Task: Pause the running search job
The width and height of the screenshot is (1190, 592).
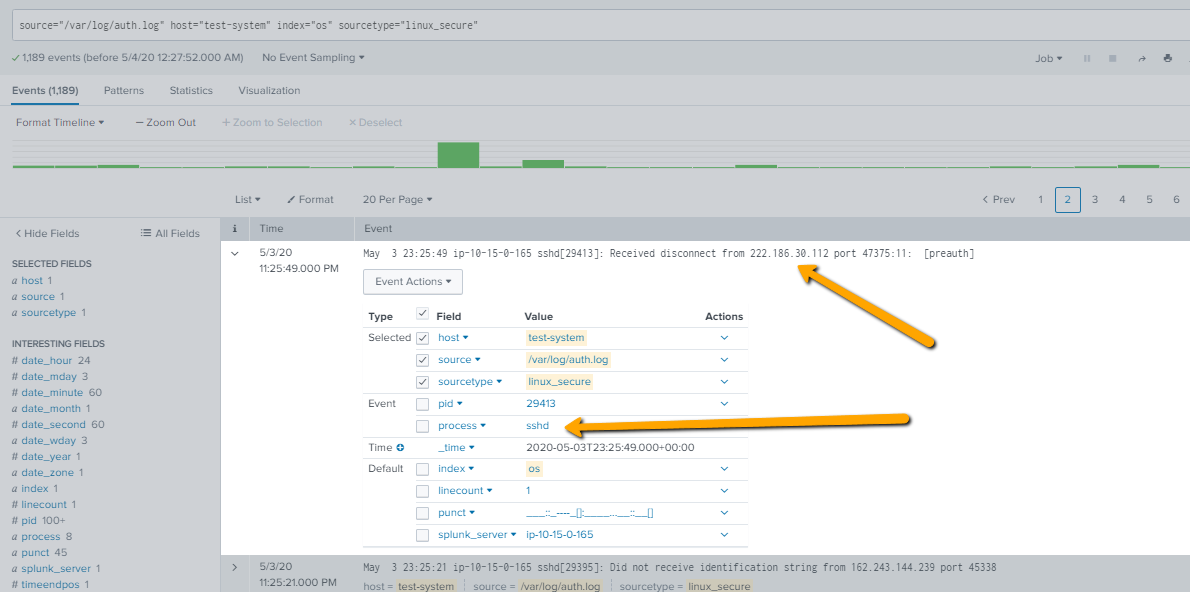Action: (1087, 58)
